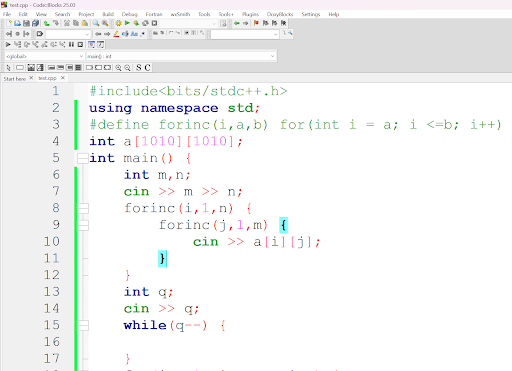This screenshot has width=512, height=371.
Task: Pause the debugger with the pause icon
Action: click(71, 44)
